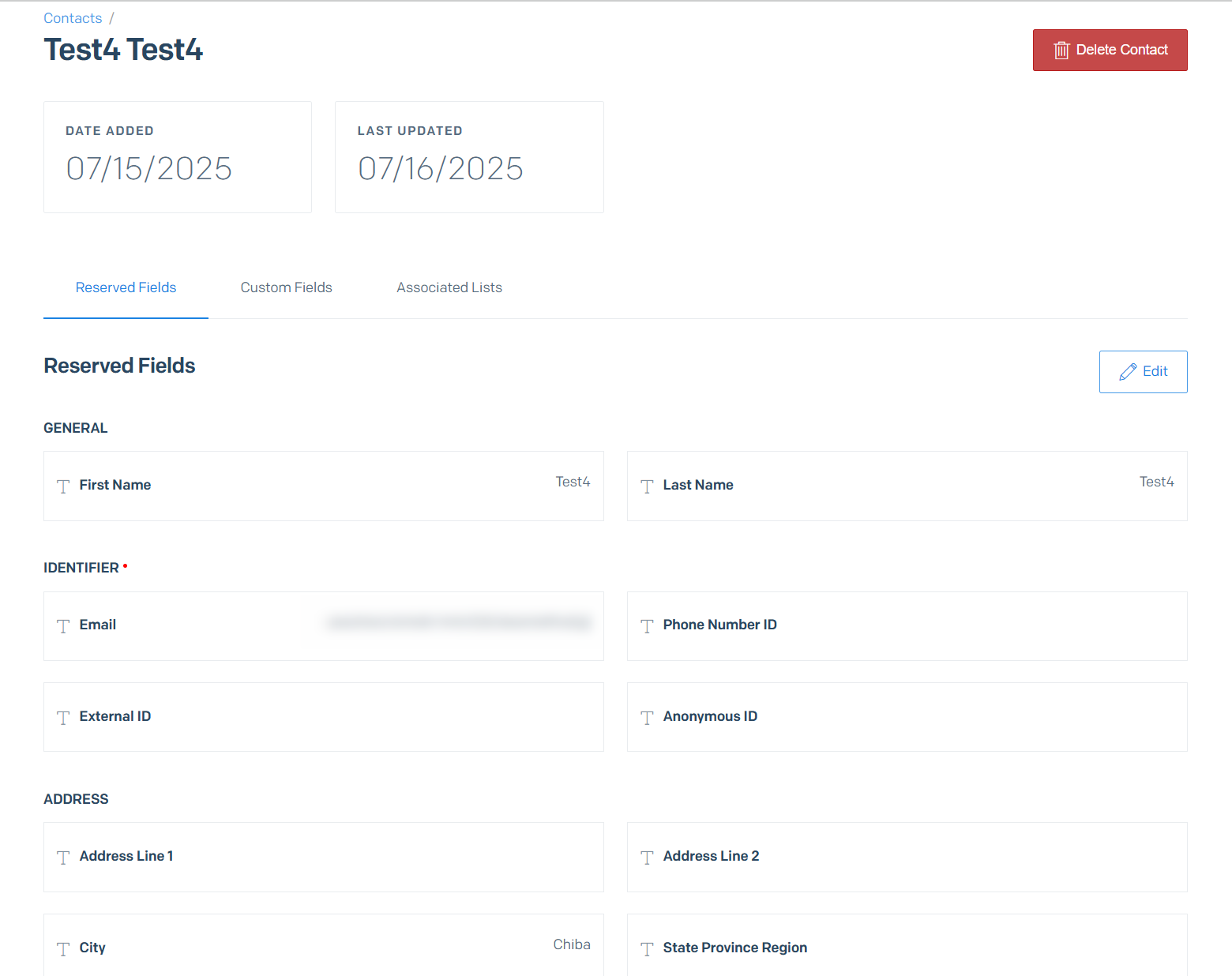Switch to the Custom Fields tab
This screenshot has width=1232, height=976.
tap(286, 287)
